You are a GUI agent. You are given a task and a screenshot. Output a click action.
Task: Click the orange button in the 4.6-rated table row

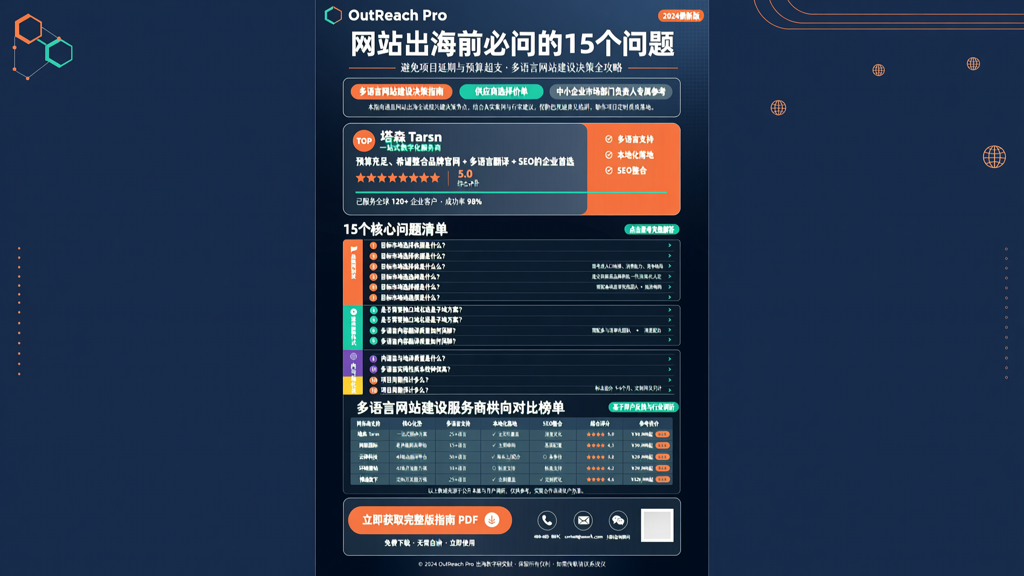tap(662, 479)
